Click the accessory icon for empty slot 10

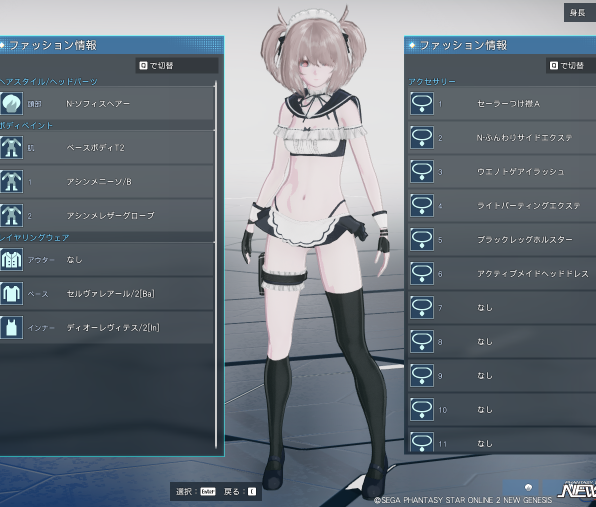(422, 409)
